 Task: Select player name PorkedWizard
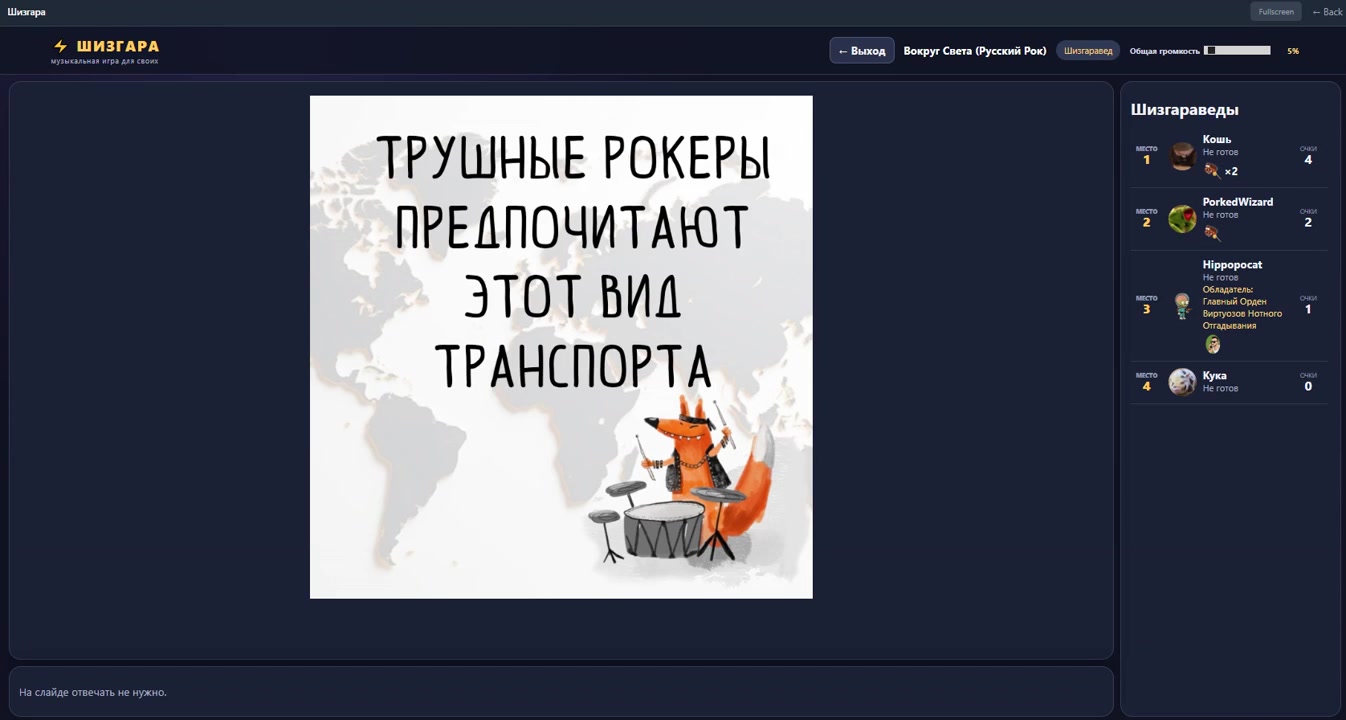point(1238,202)
